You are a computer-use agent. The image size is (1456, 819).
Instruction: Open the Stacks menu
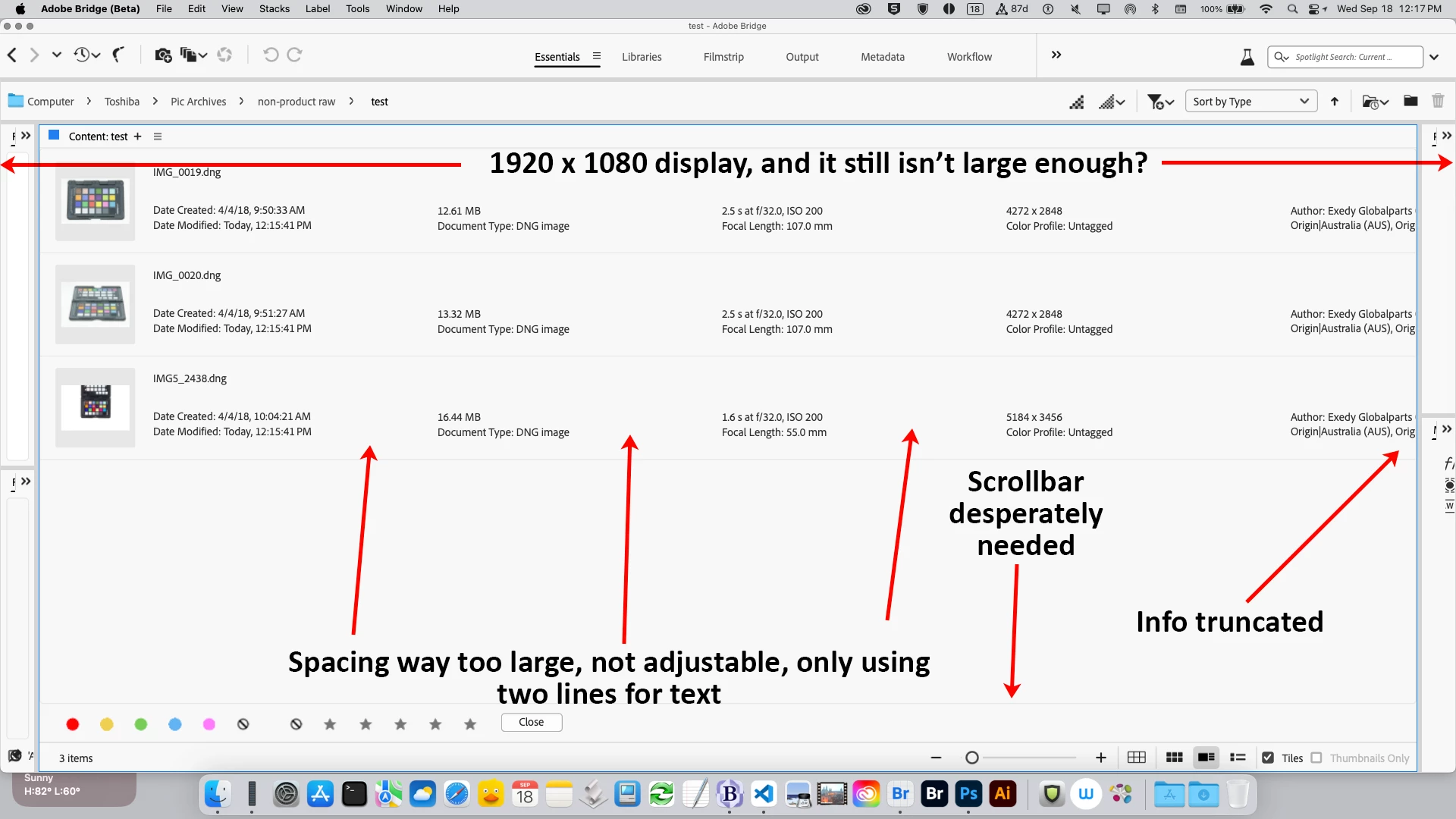tap(274, 9)
